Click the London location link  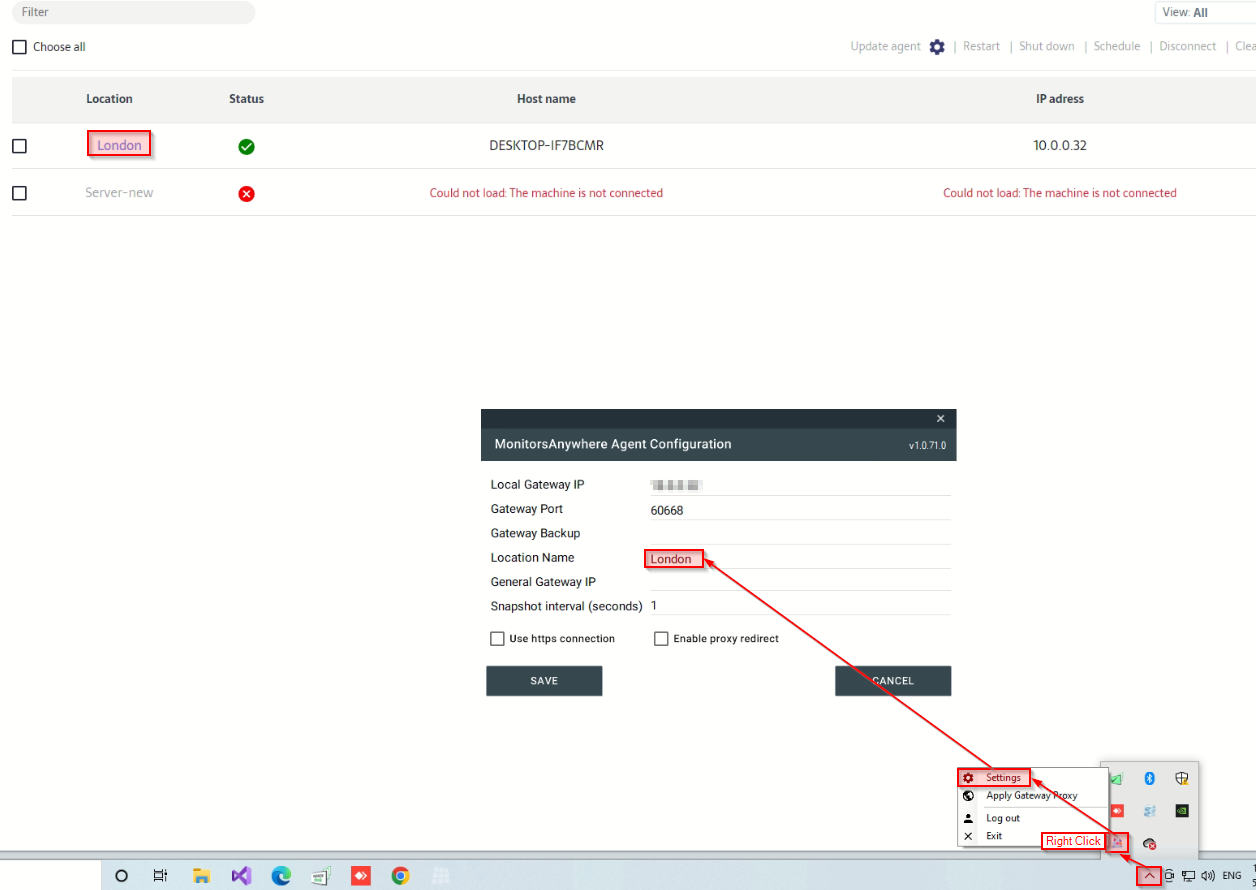point(119,146)
